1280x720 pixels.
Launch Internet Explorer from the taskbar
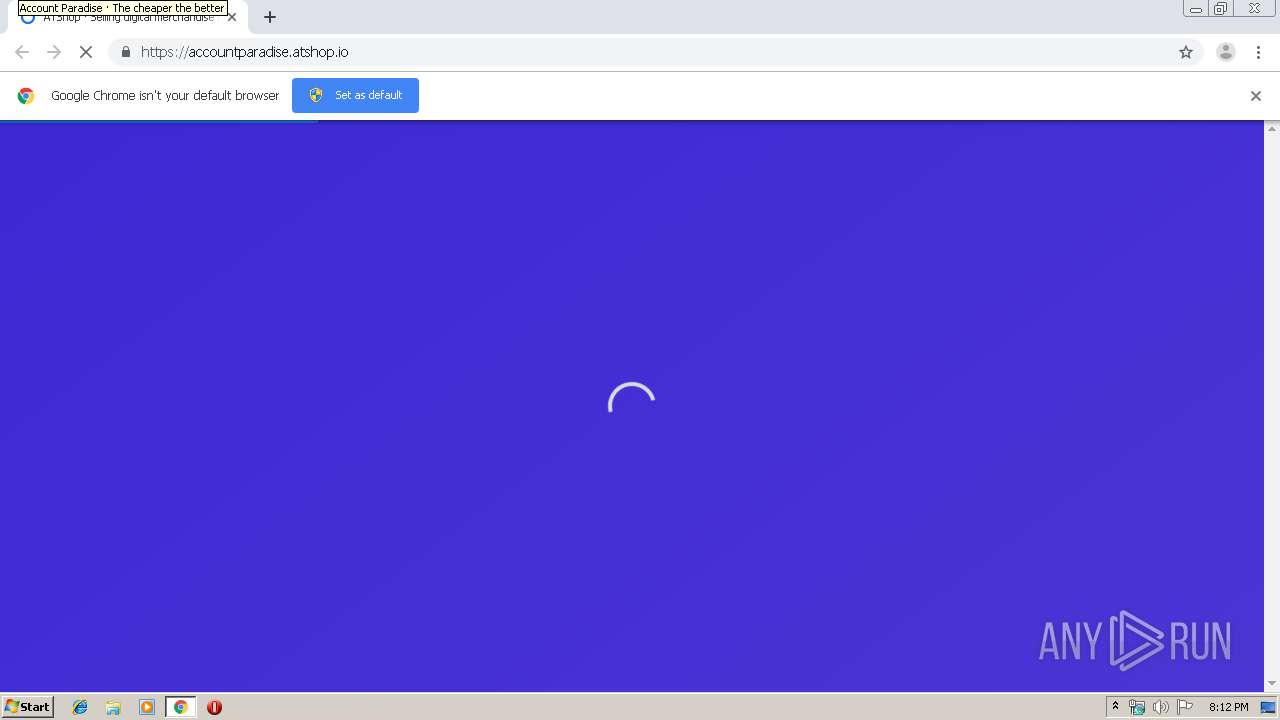click(x=80, y=707)
